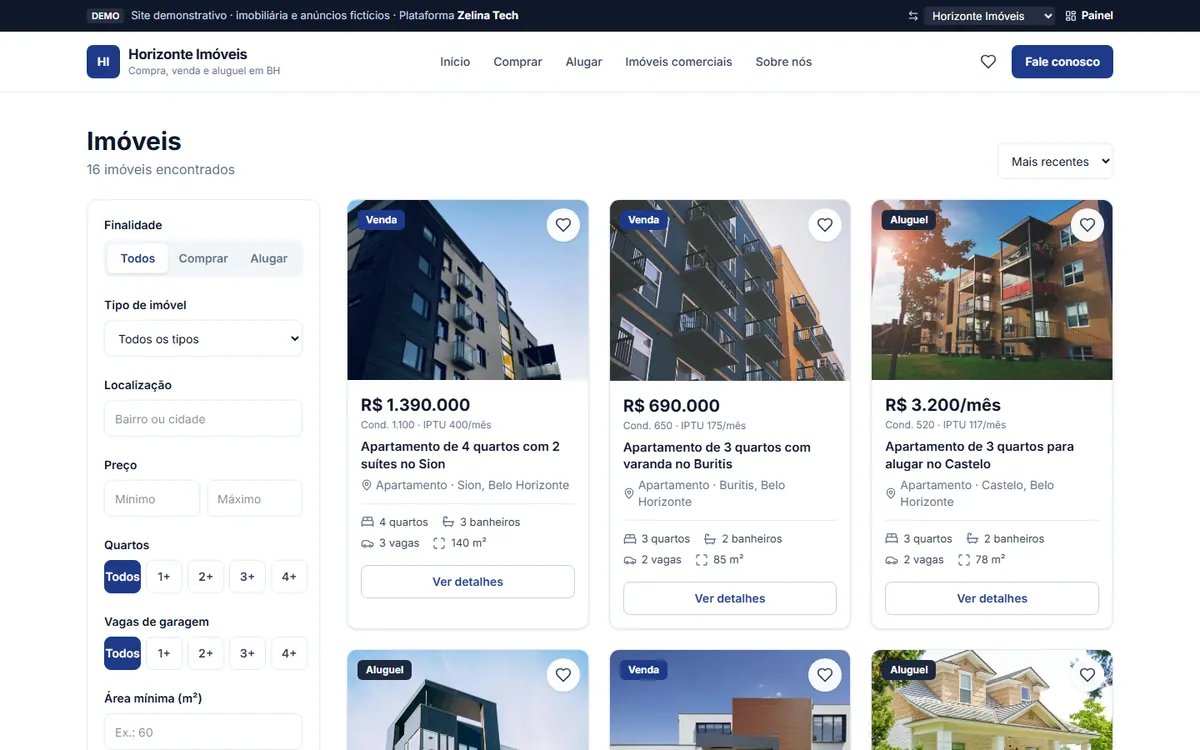Click bath icon beside 3 banheiros
Viewport: 1200px width, 750px height.
pos(448,522)
